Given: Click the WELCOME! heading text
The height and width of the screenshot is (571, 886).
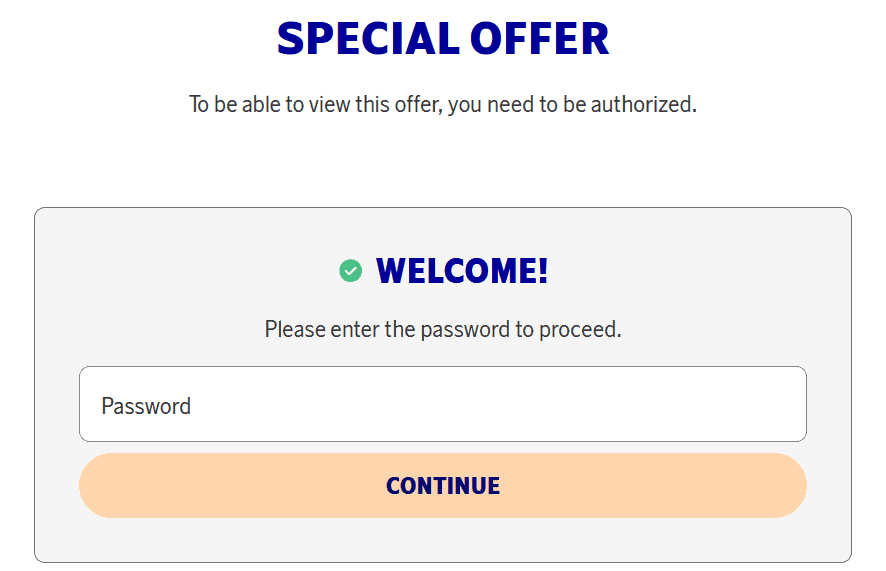Looking at the screenshot, I should click(461, 271).
